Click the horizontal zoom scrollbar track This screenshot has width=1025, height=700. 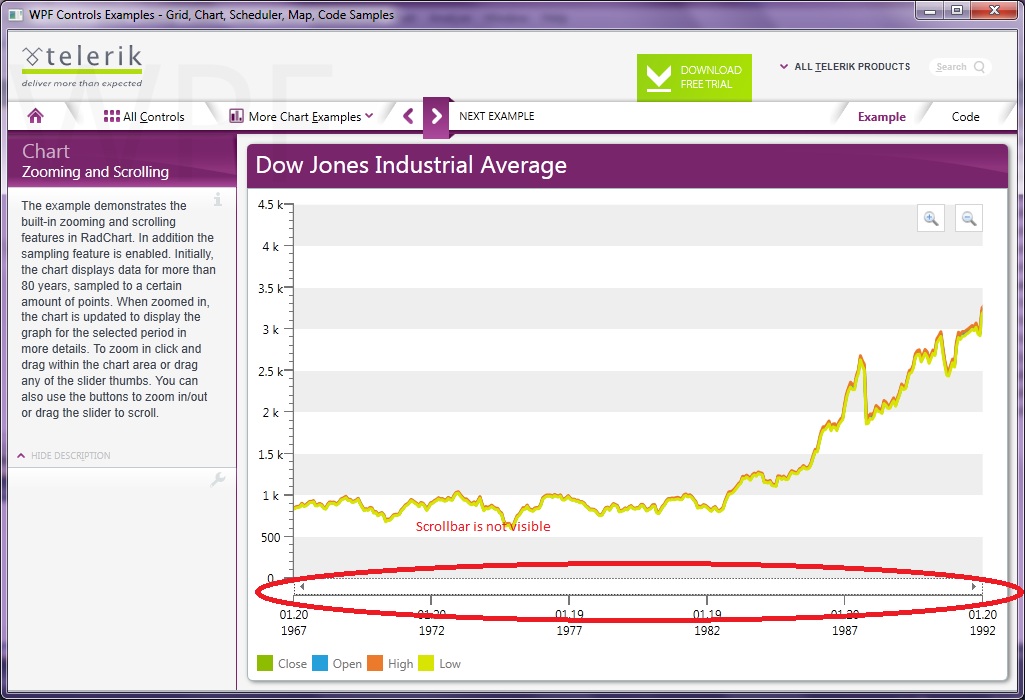638,586
